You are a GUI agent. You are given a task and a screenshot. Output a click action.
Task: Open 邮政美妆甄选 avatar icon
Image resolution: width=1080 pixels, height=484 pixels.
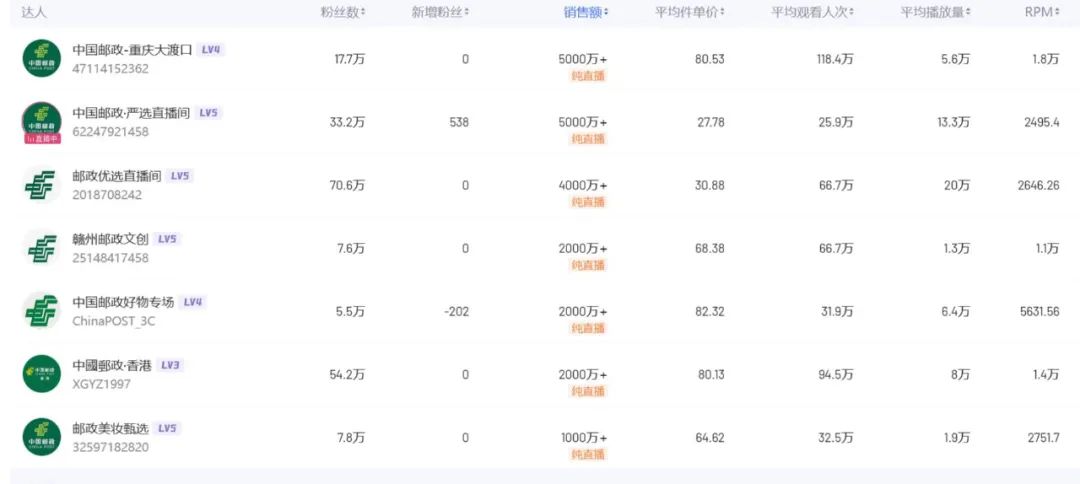coord(41,436)
